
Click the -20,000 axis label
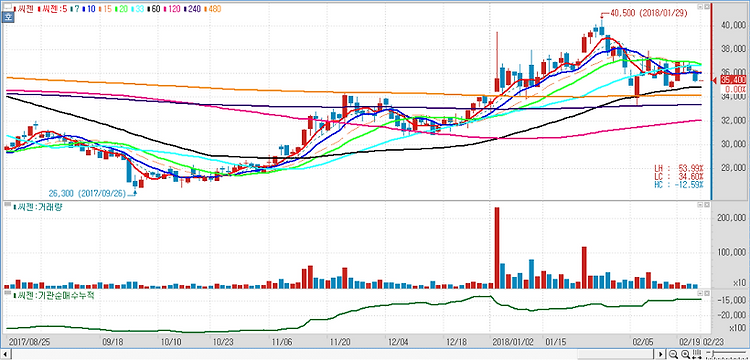click(x=731, y=315)
